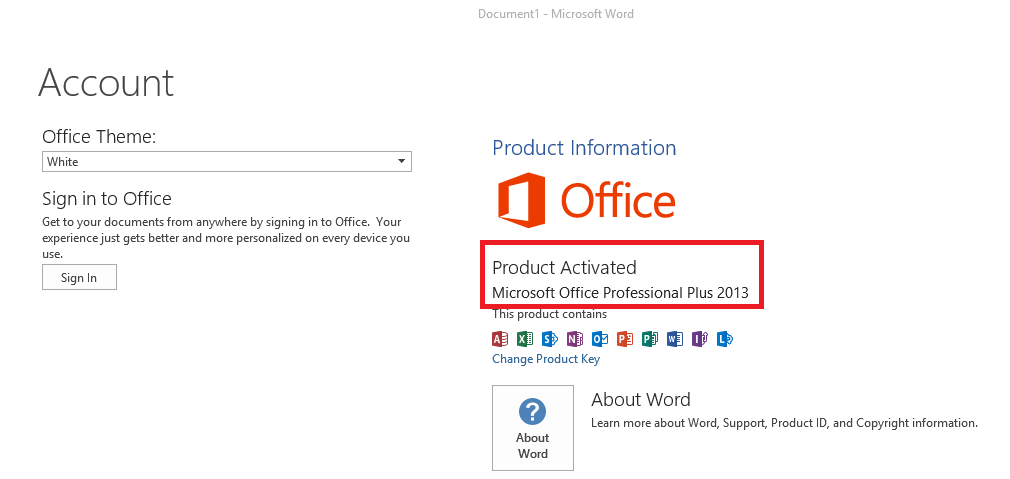Click the Access icon in product list
Viewport: 1010px width, 479px height.
coord(500,339)
